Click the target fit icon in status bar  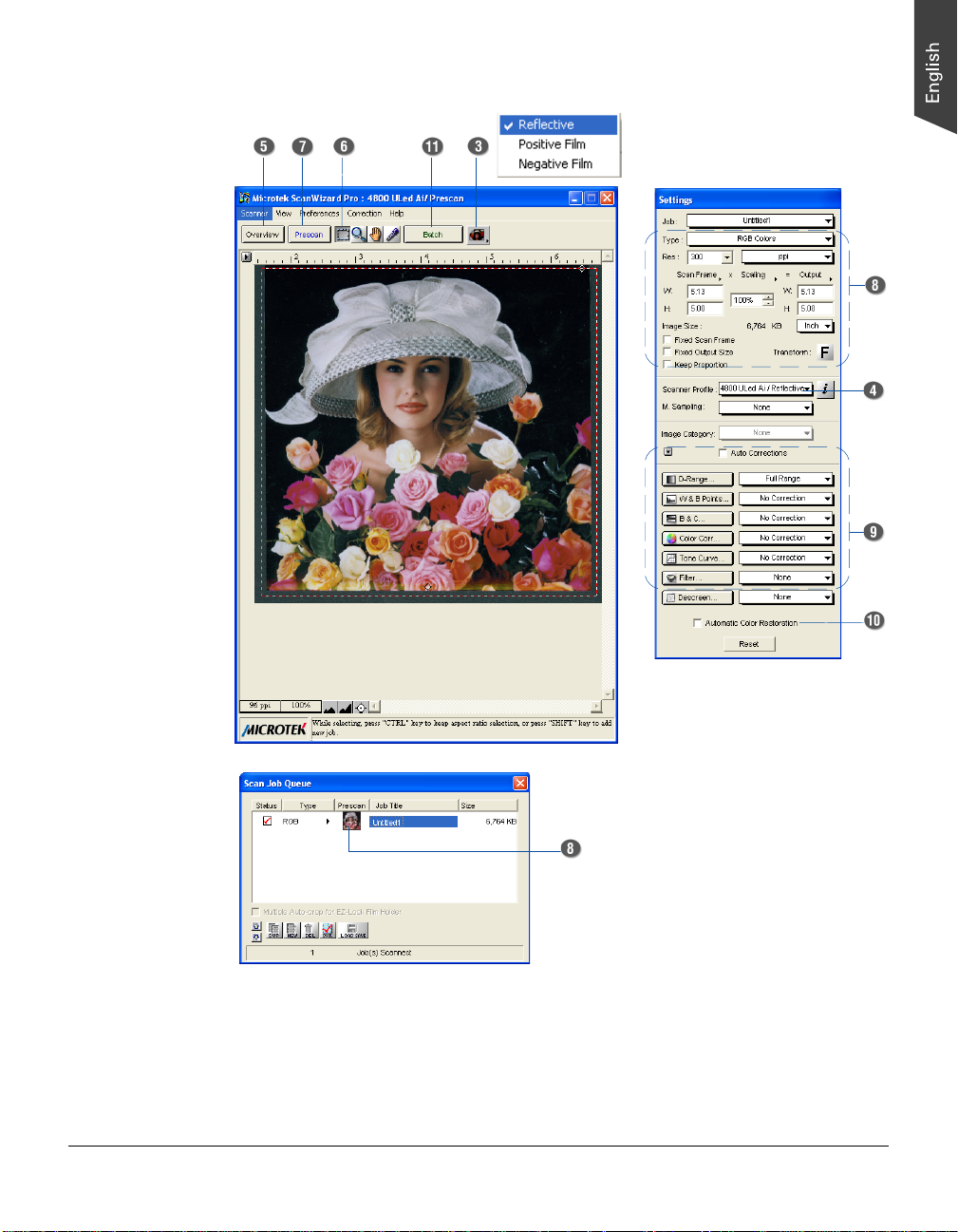(361, 707)
